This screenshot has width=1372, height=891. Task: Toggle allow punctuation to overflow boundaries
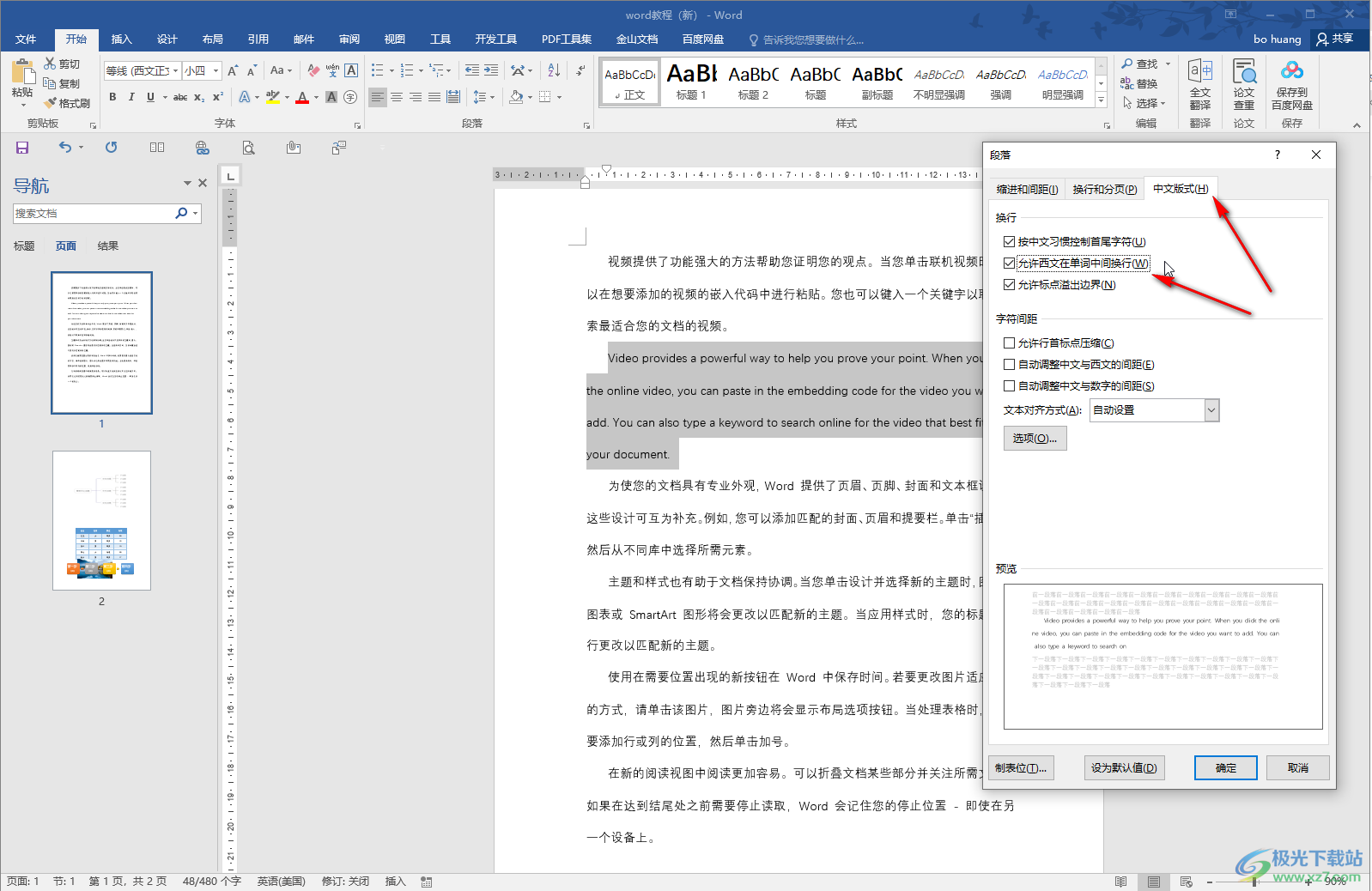tap(1010, 285)
